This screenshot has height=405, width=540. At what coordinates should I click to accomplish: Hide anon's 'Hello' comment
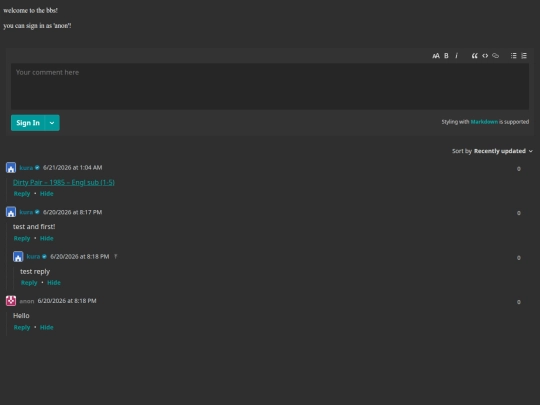click(46, 328)
